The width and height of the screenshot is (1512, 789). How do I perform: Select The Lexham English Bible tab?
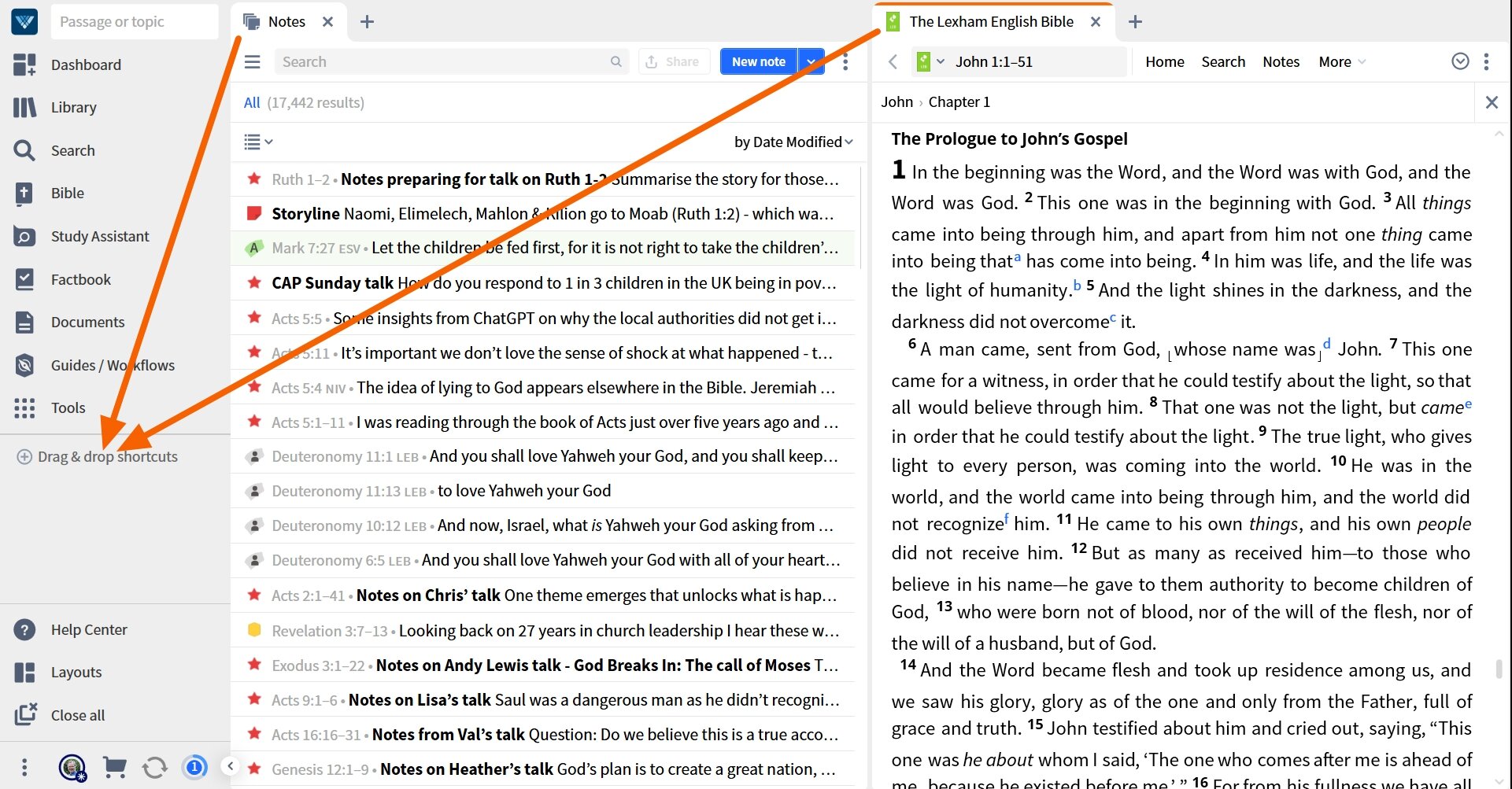point(992,21)
